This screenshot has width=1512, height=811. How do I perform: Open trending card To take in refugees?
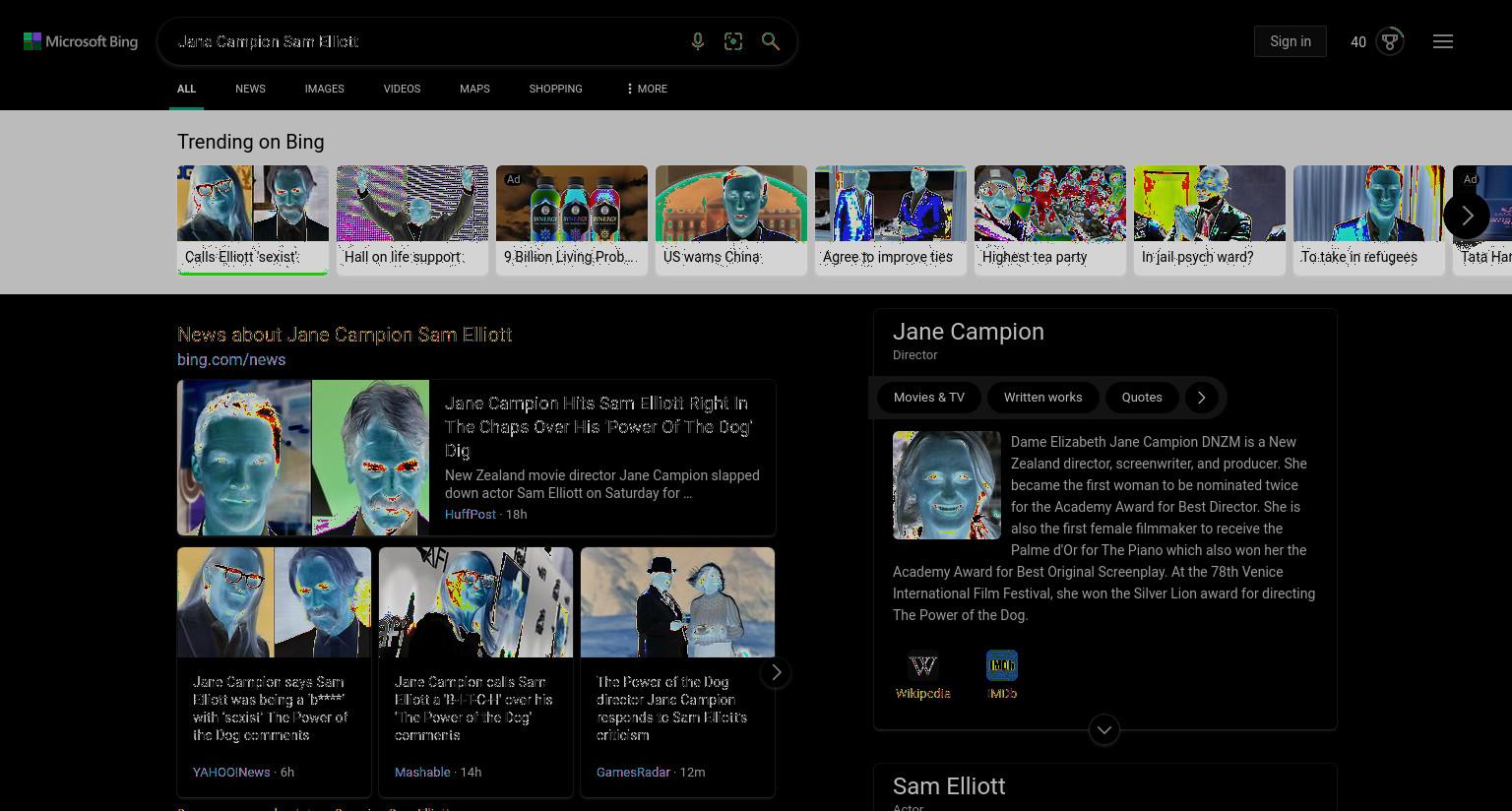[x=1369, y=220]
